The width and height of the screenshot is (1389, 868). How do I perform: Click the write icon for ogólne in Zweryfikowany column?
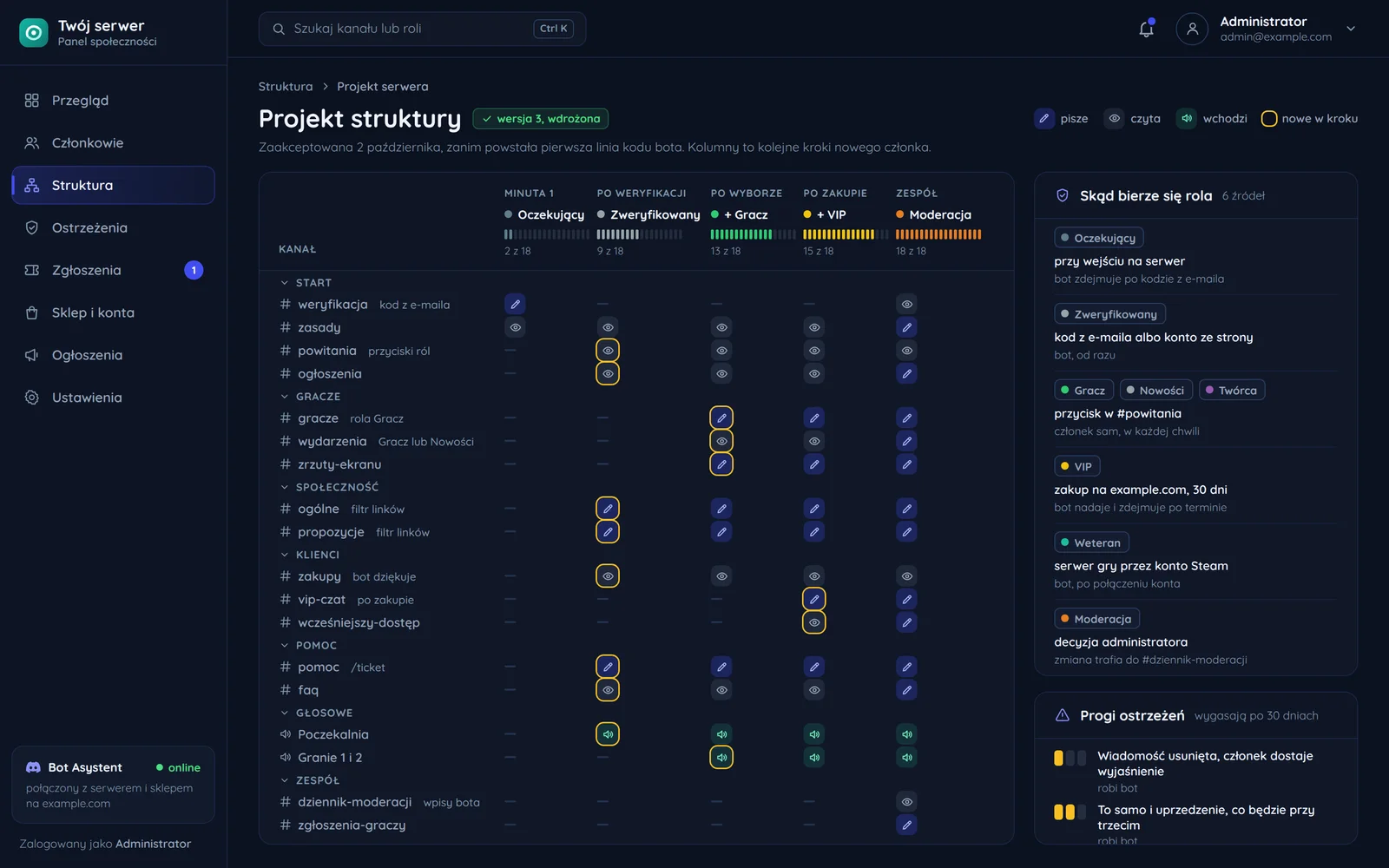coord(608,509)
